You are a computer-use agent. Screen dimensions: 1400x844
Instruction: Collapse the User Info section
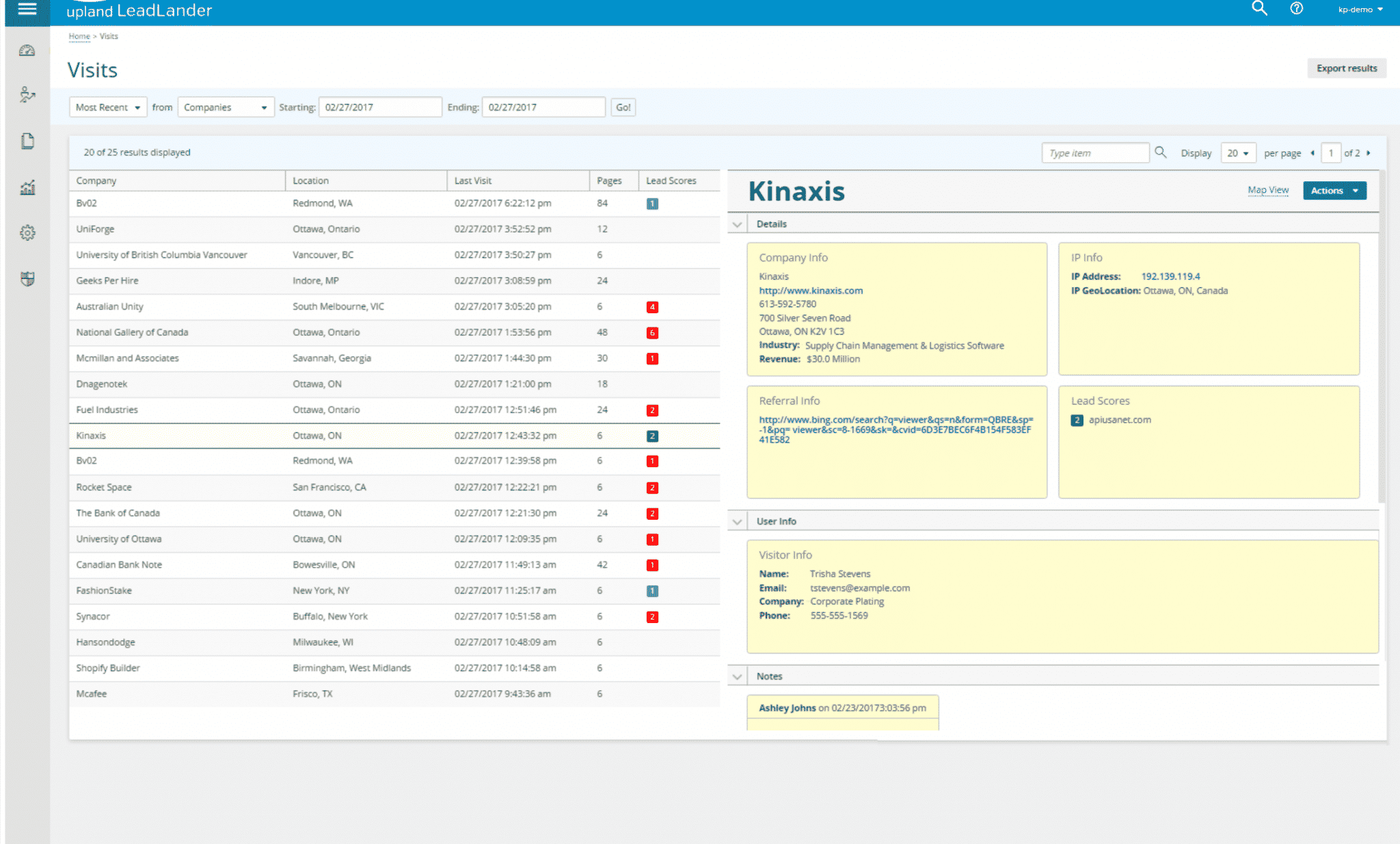point(737,522)
